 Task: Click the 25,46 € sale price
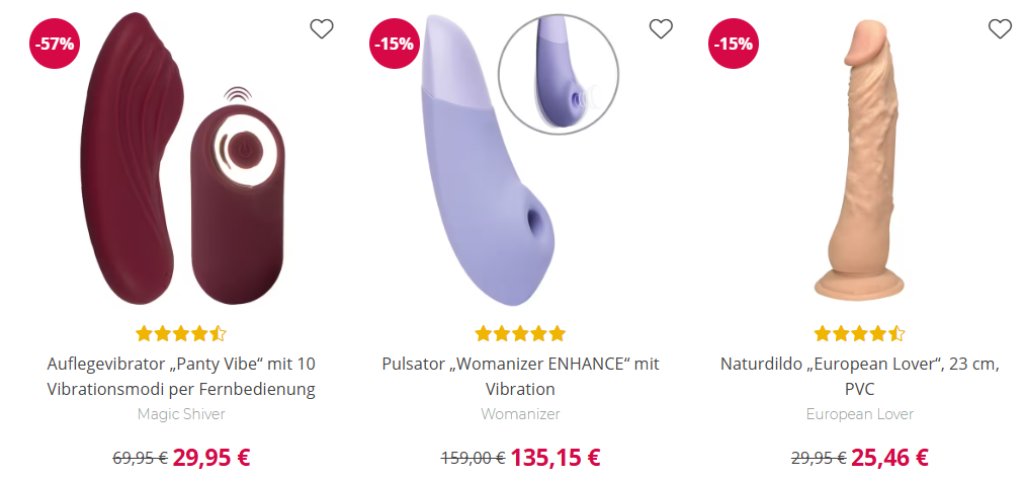tap(889, 458)
